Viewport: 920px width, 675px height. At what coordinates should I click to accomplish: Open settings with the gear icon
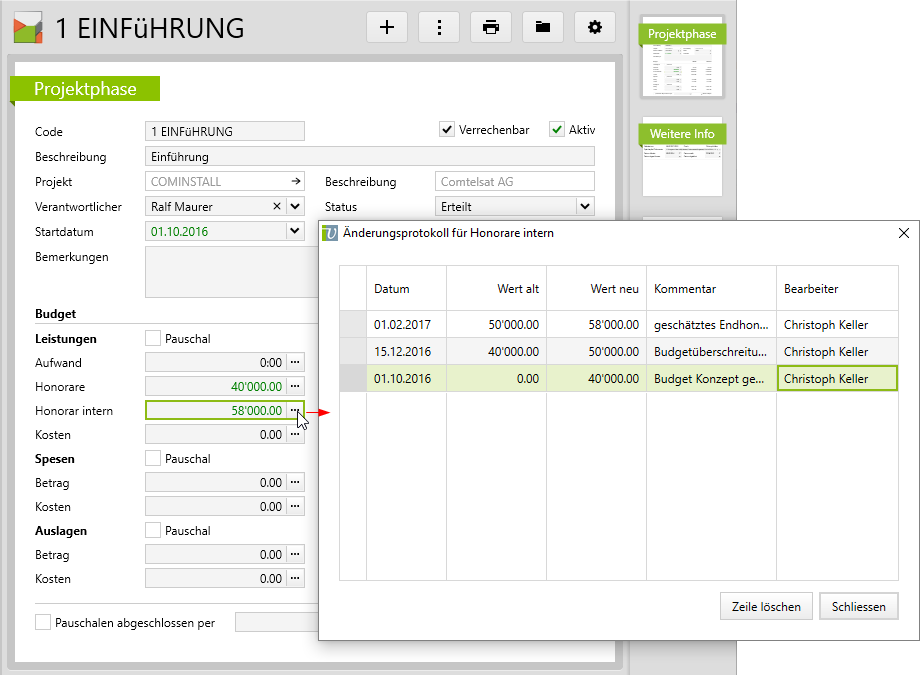(595, 27)
